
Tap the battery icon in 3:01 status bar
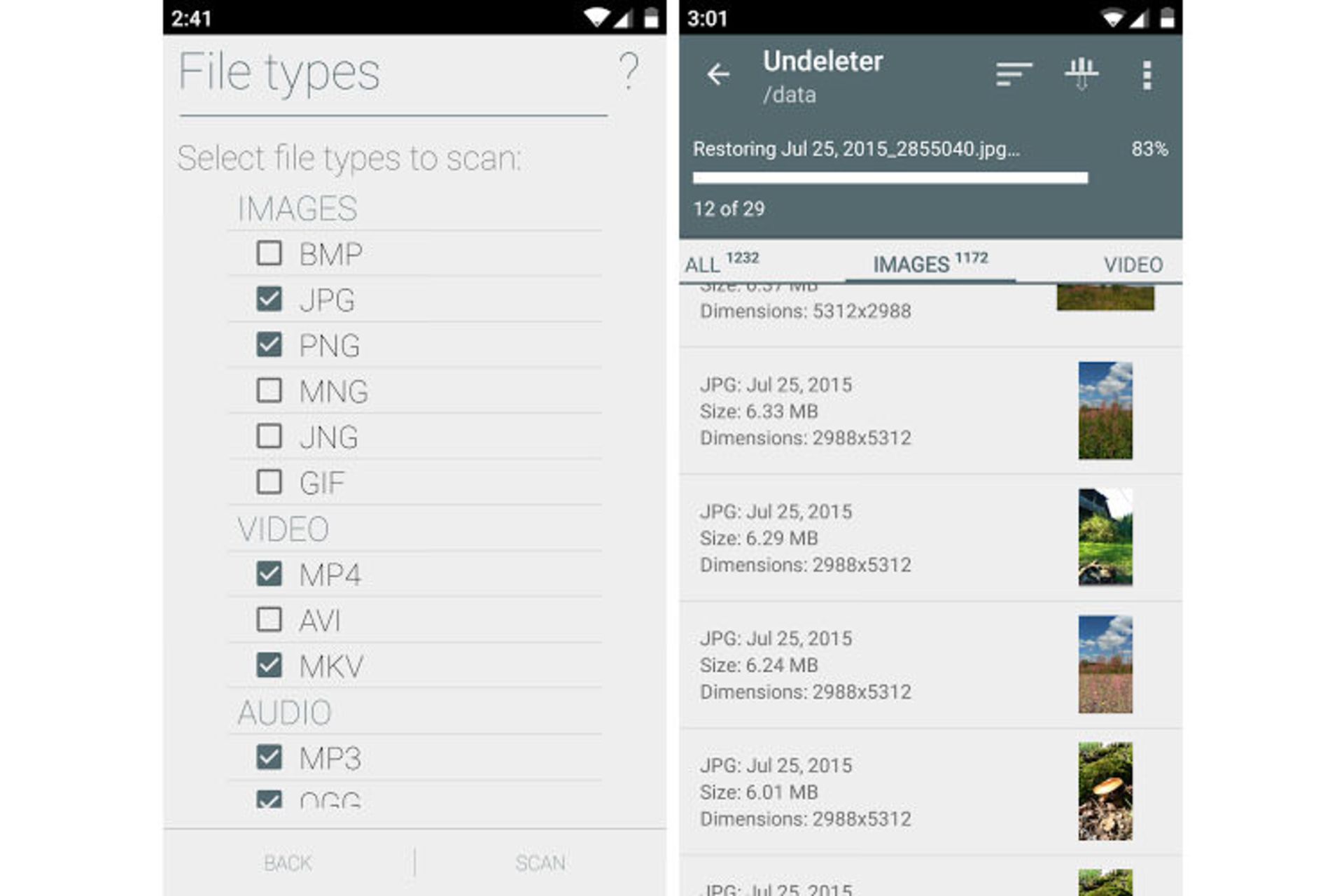[1167, 17]
